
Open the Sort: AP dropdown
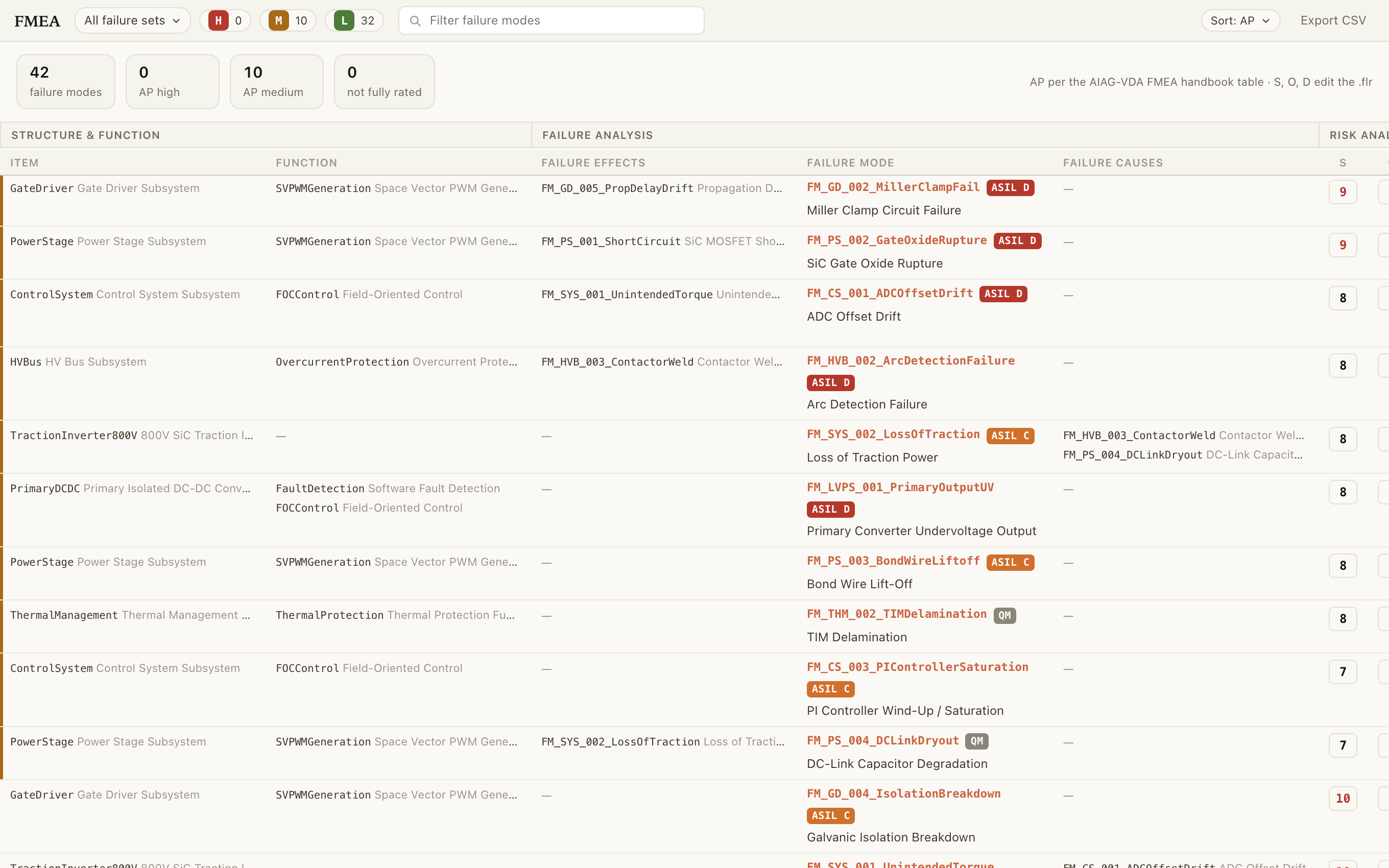(x=1240, y=20)
